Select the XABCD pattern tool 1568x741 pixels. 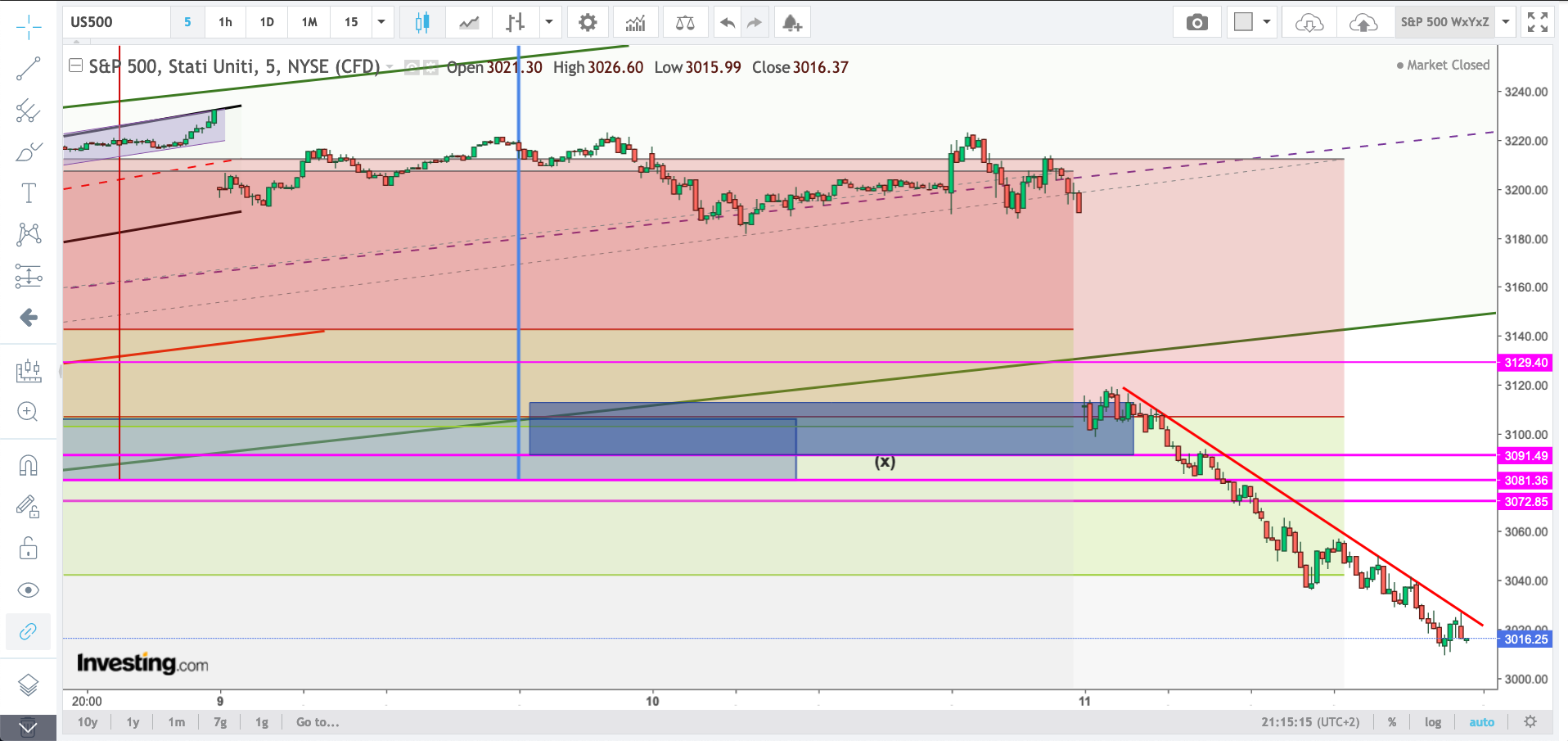(x=29, y=234)
